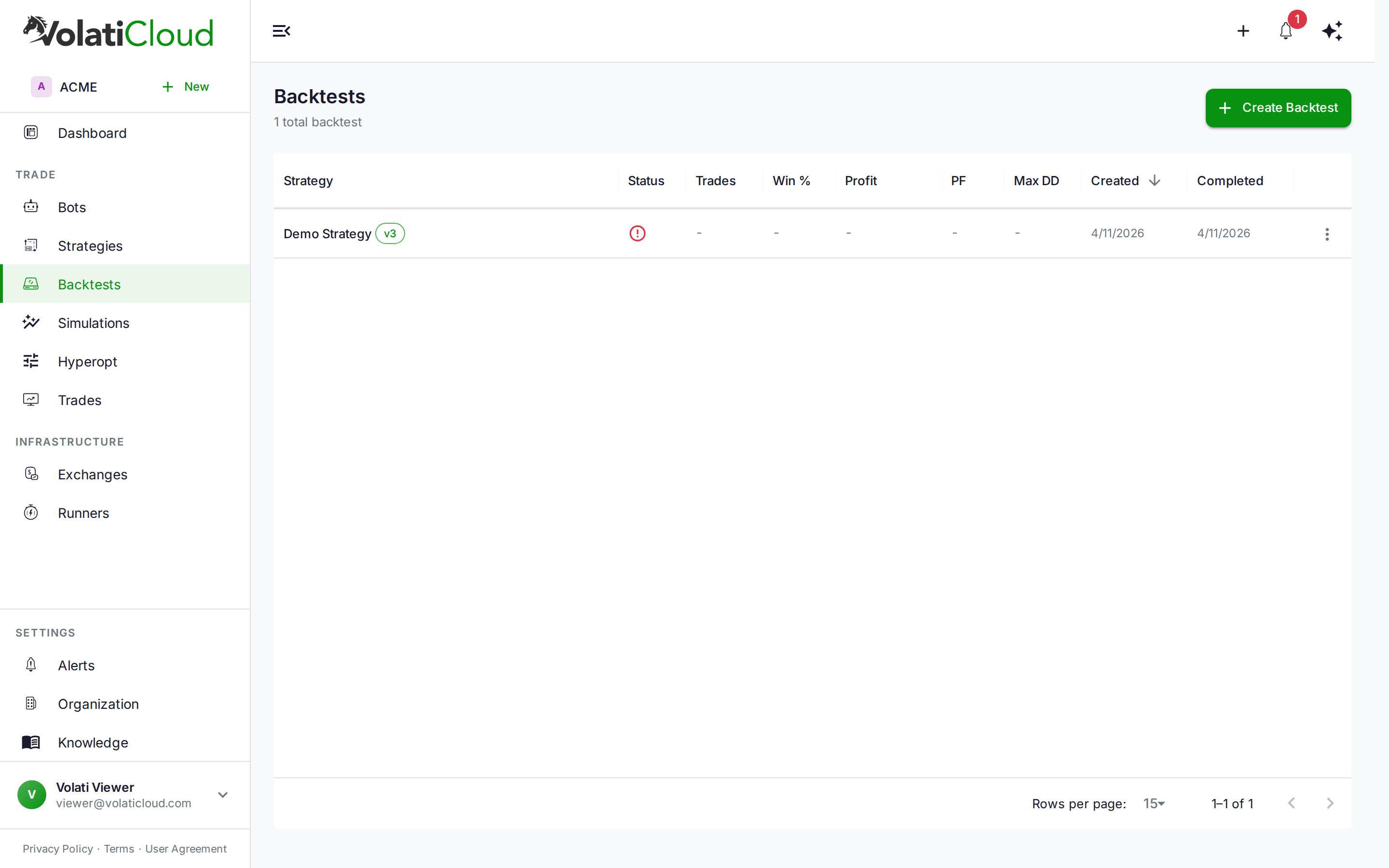Sort by the Strategy column header
1389x868 pixels.
(x=308, y=181)
